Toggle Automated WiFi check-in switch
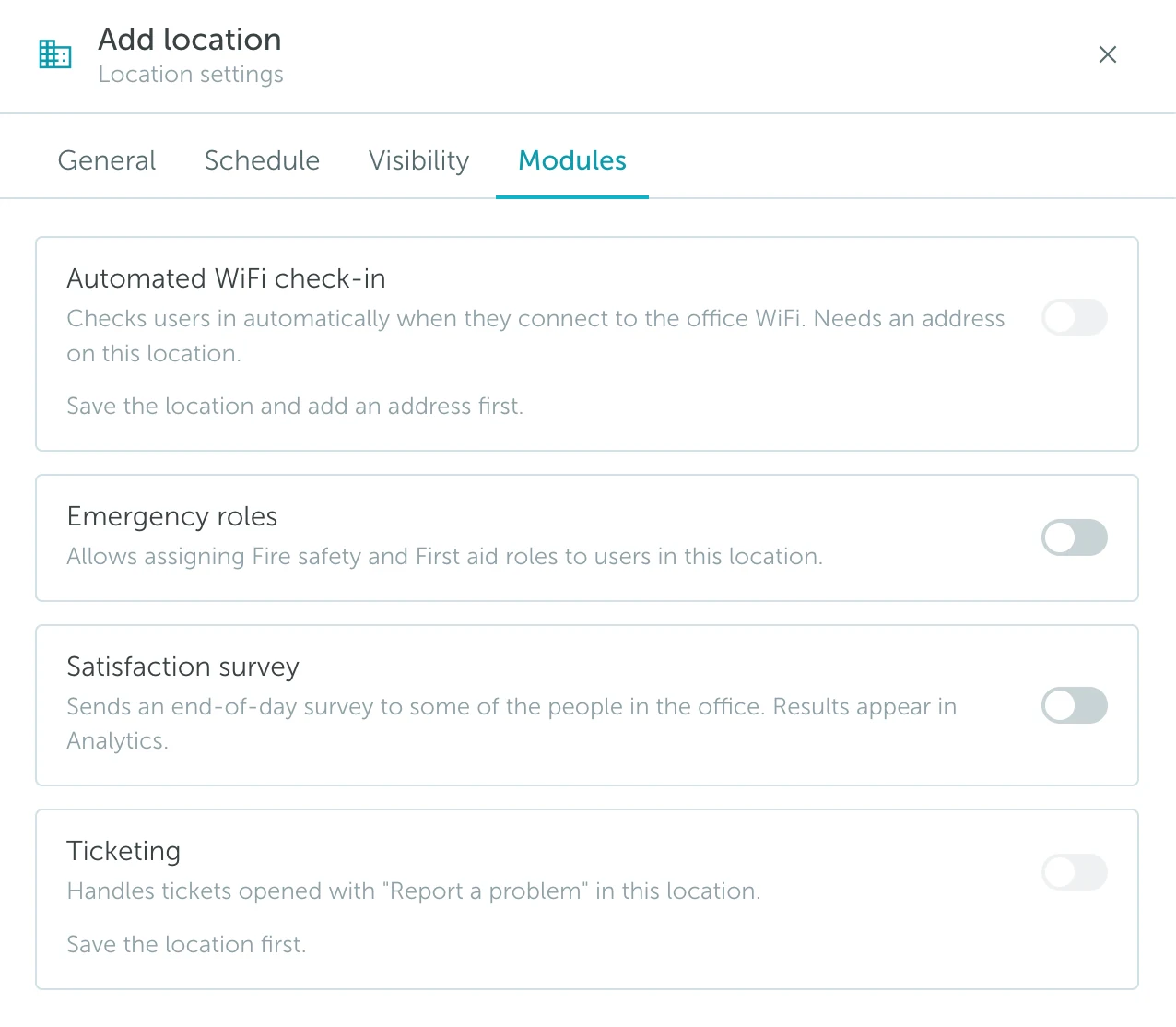 click(1075, 317)
